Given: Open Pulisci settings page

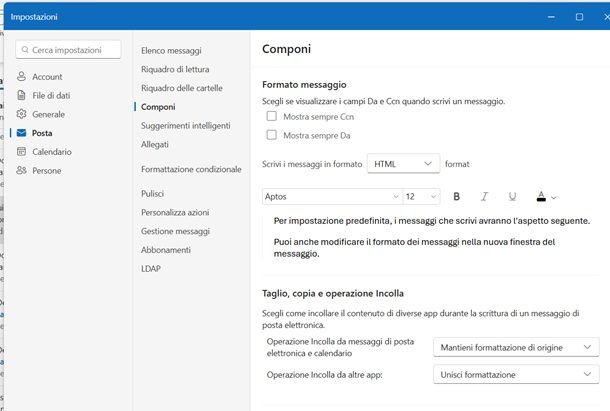Looking at the screenshot, I should click(152, 193).
